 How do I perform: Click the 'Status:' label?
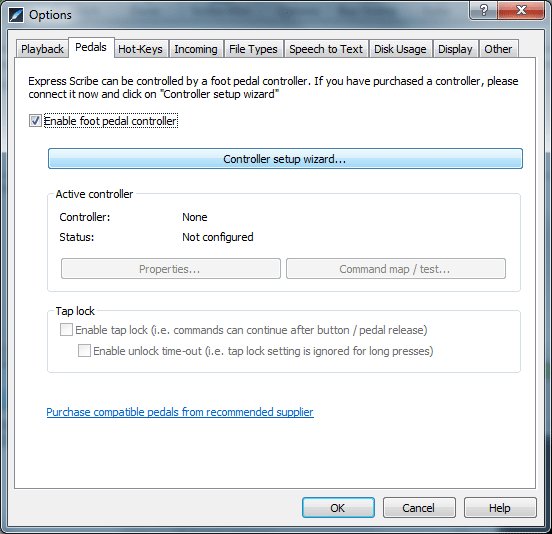(x=77, y=237)
